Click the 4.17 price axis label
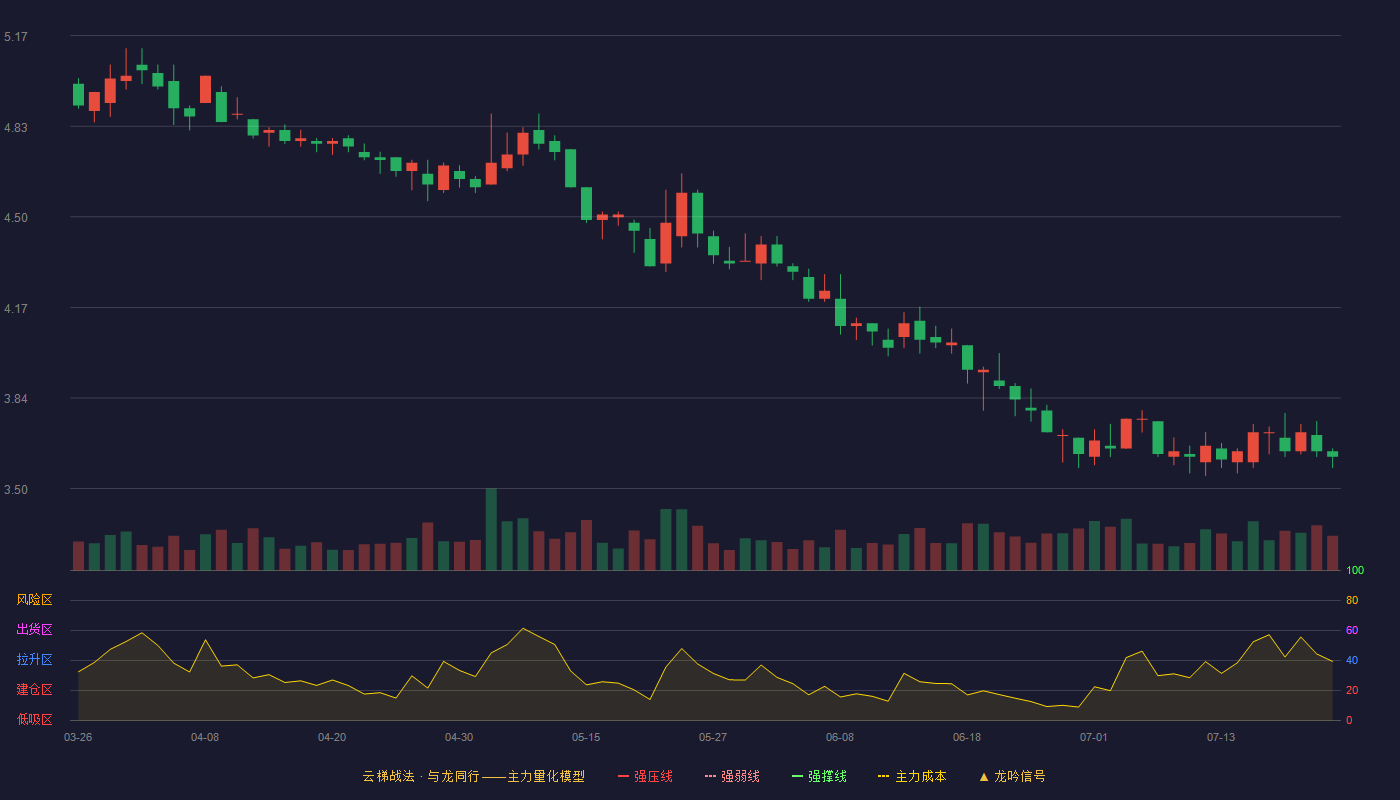This screenshot has height=800, width=1400. [16, 309]
